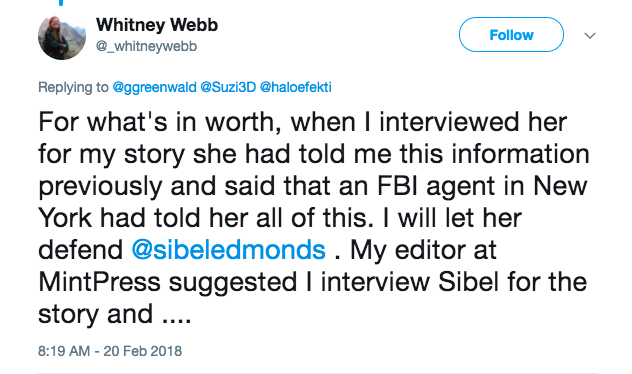The height and width of the screenshot is (374, 632).
Task: Select the tweet text starting 'For what's in worth'
Action: 314,218
